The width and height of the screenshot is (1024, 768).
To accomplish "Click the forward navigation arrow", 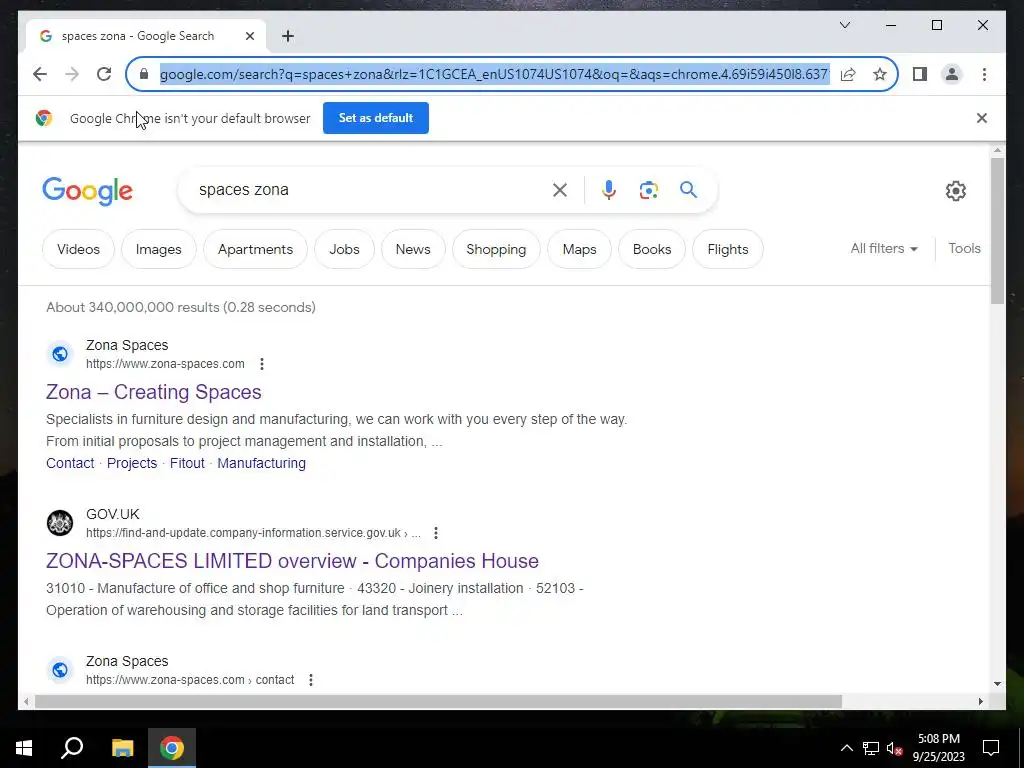I will click(x=72, y=74).
